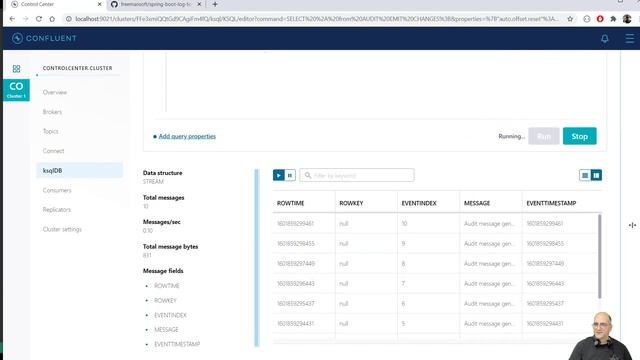The height and width of the screenshot is (360, 640).
Task: Click MESSAGE in Message fields list
Action: pos(166,330)
